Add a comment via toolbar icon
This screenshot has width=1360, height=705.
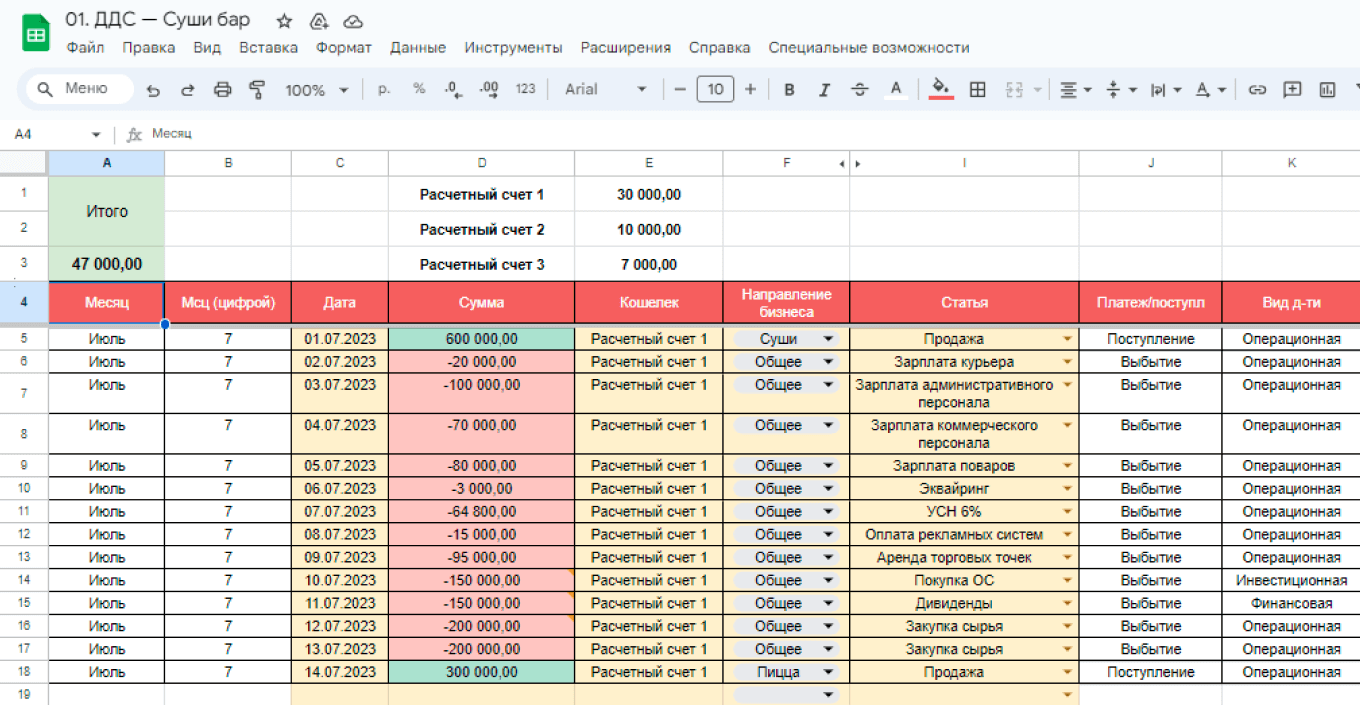tap(1292, 90)
